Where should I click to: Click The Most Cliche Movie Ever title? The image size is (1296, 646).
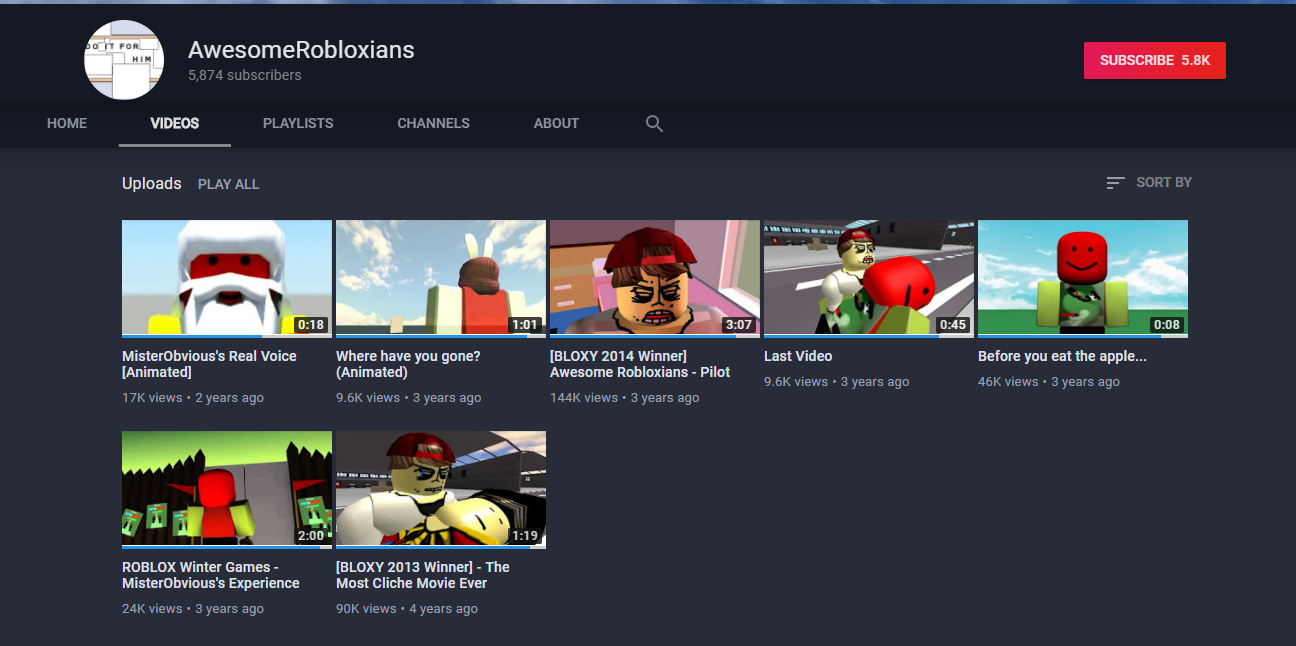coord(423,575)
